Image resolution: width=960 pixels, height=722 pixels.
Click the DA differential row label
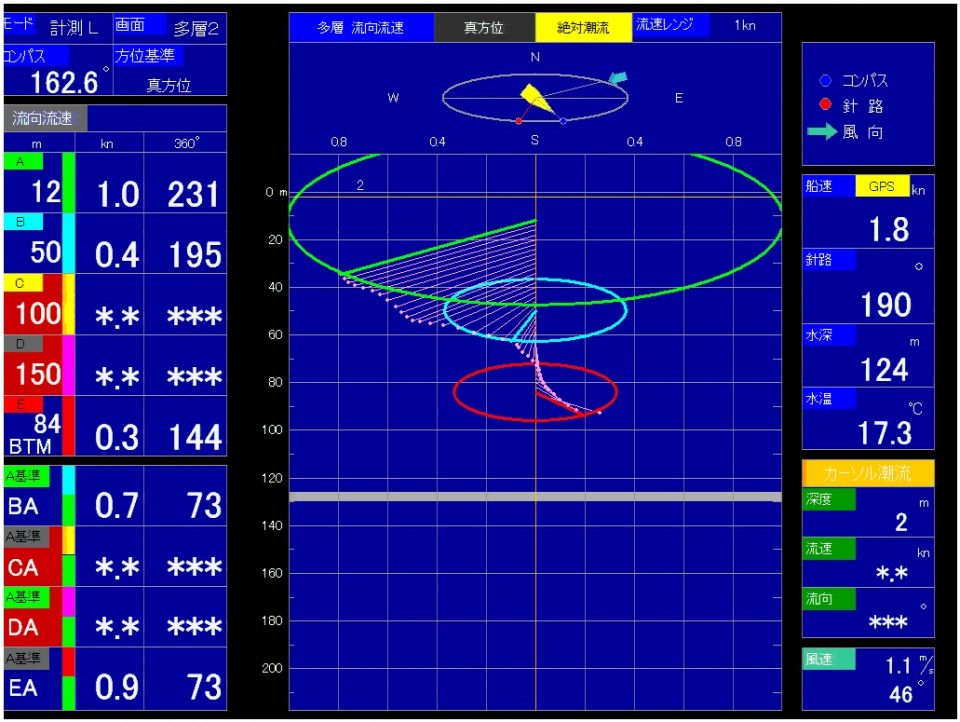23,628
